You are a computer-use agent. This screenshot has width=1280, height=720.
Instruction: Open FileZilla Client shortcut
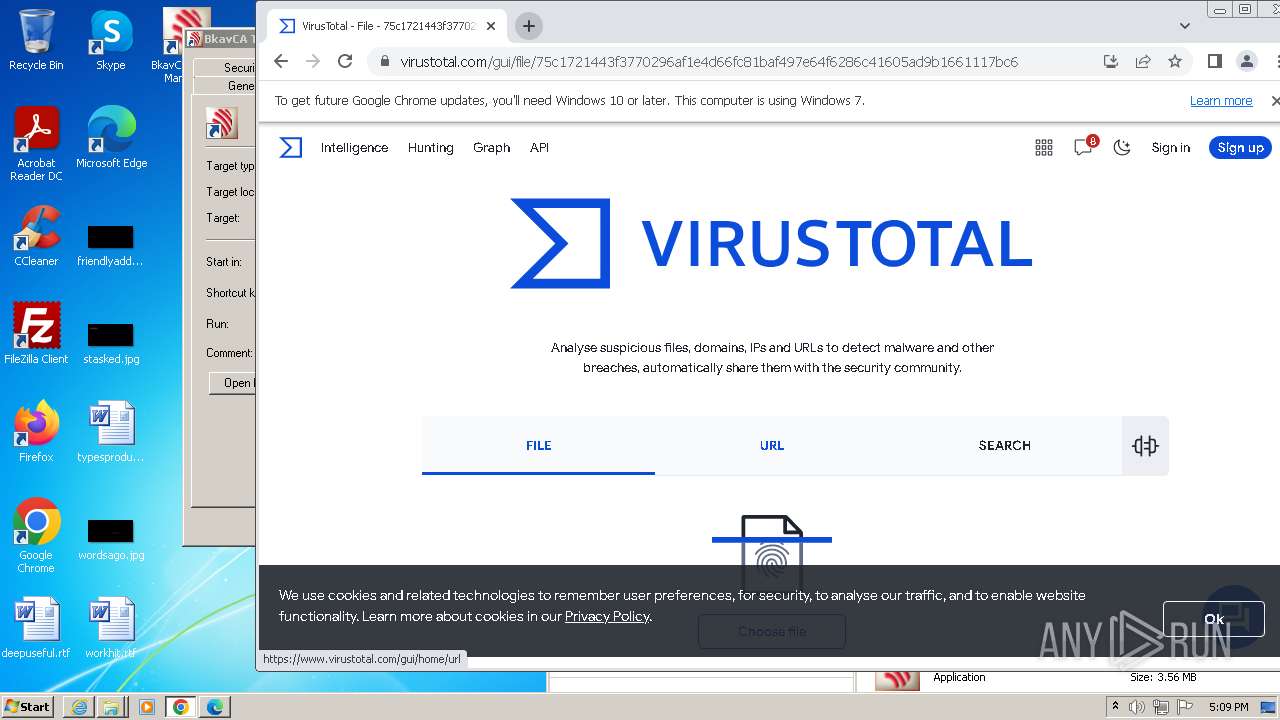tap(36, 334)
